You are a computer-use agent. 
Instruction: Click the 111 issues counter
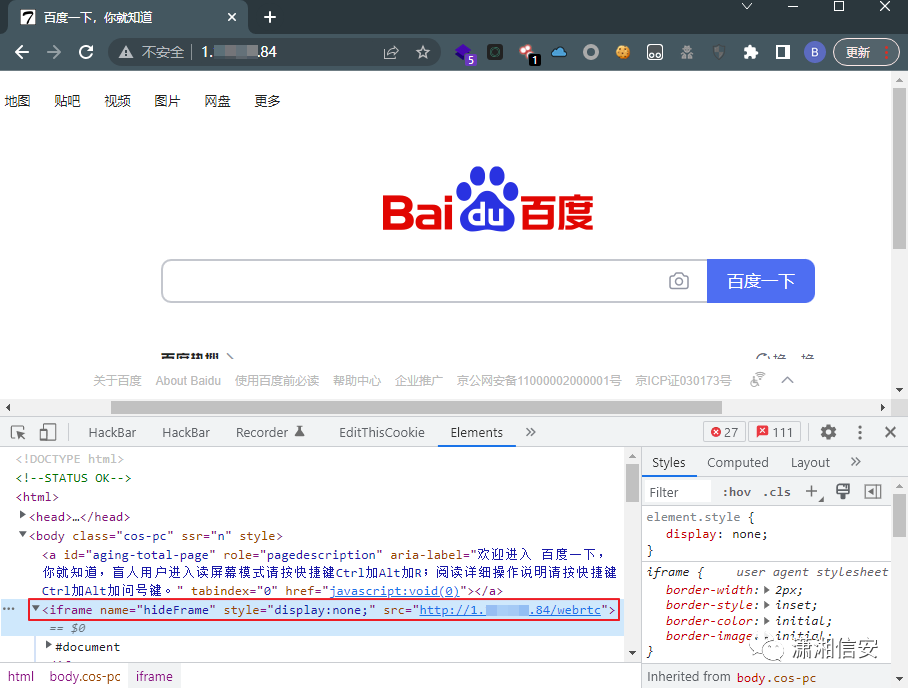pos(775,432)
